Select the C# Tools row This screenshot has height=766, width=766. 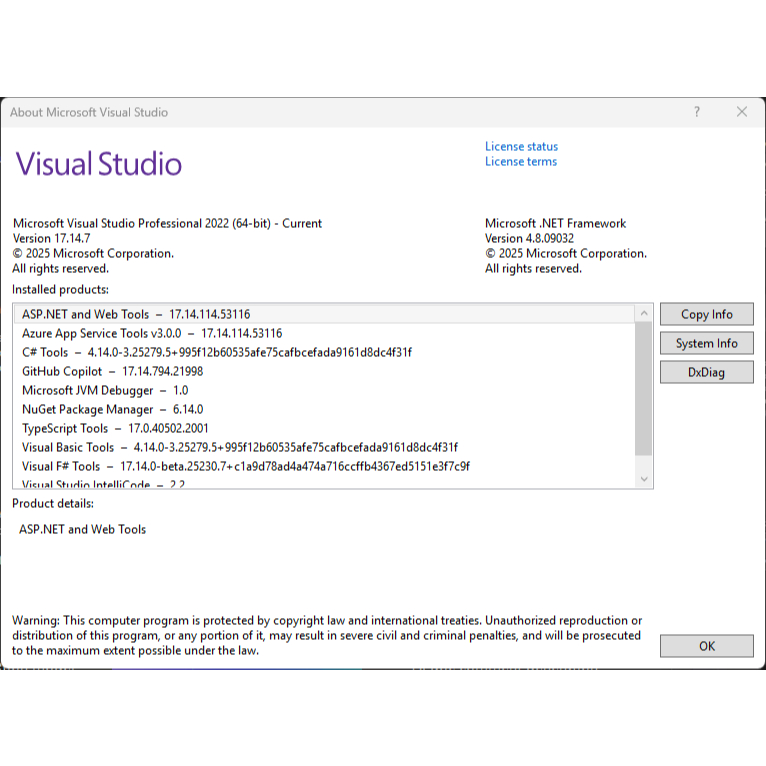(x=324, y=352)
